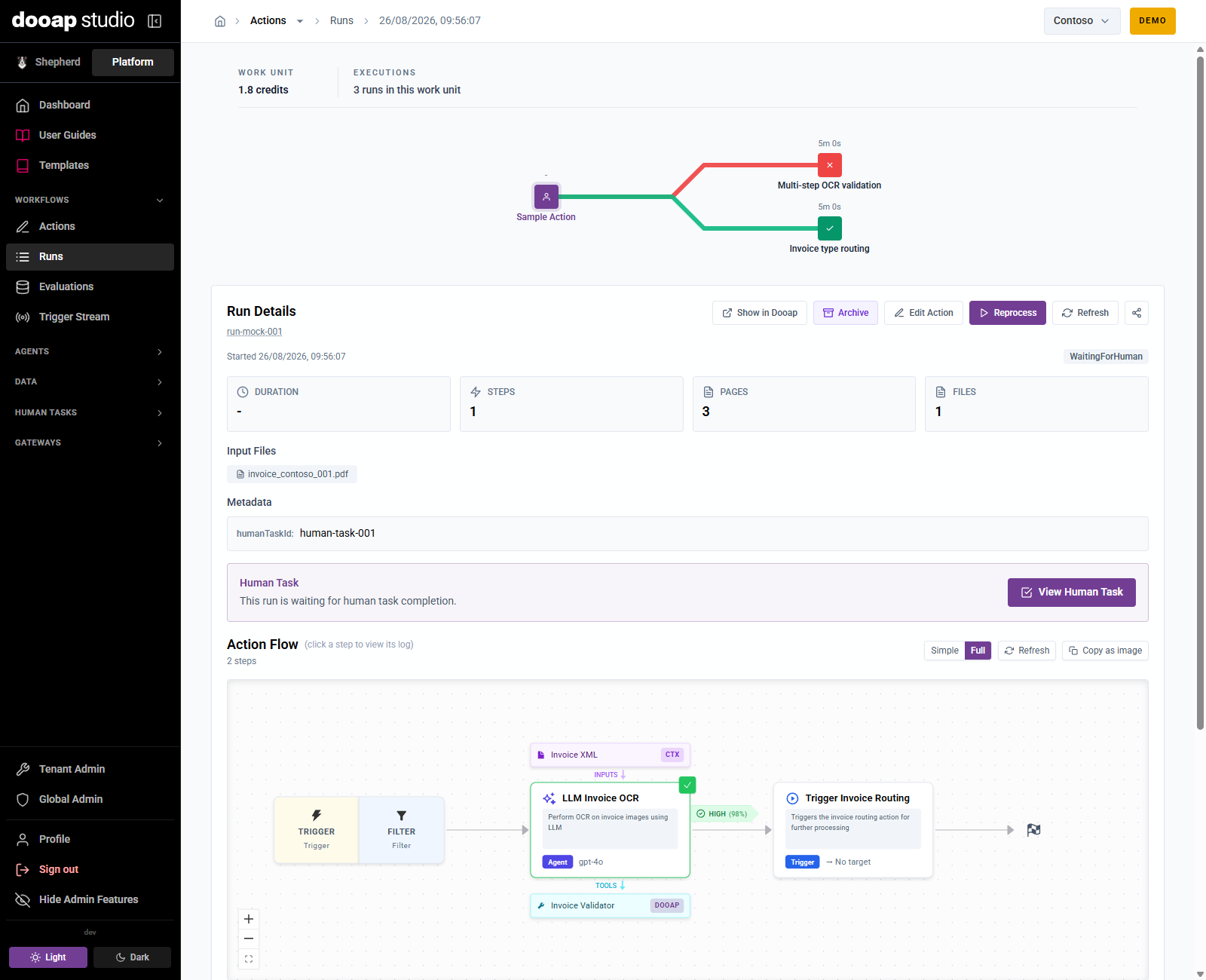Click Copy as image button
Image resolution: width=1206 pixels, height=980 pixels.
pos(1105,651)
